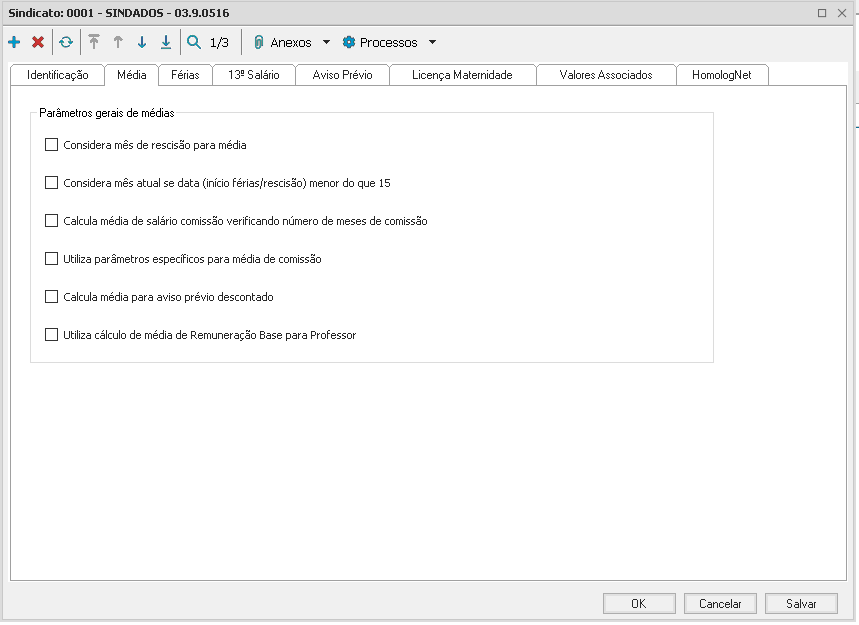Switch to the HomologNet tab

click(721, 75)
